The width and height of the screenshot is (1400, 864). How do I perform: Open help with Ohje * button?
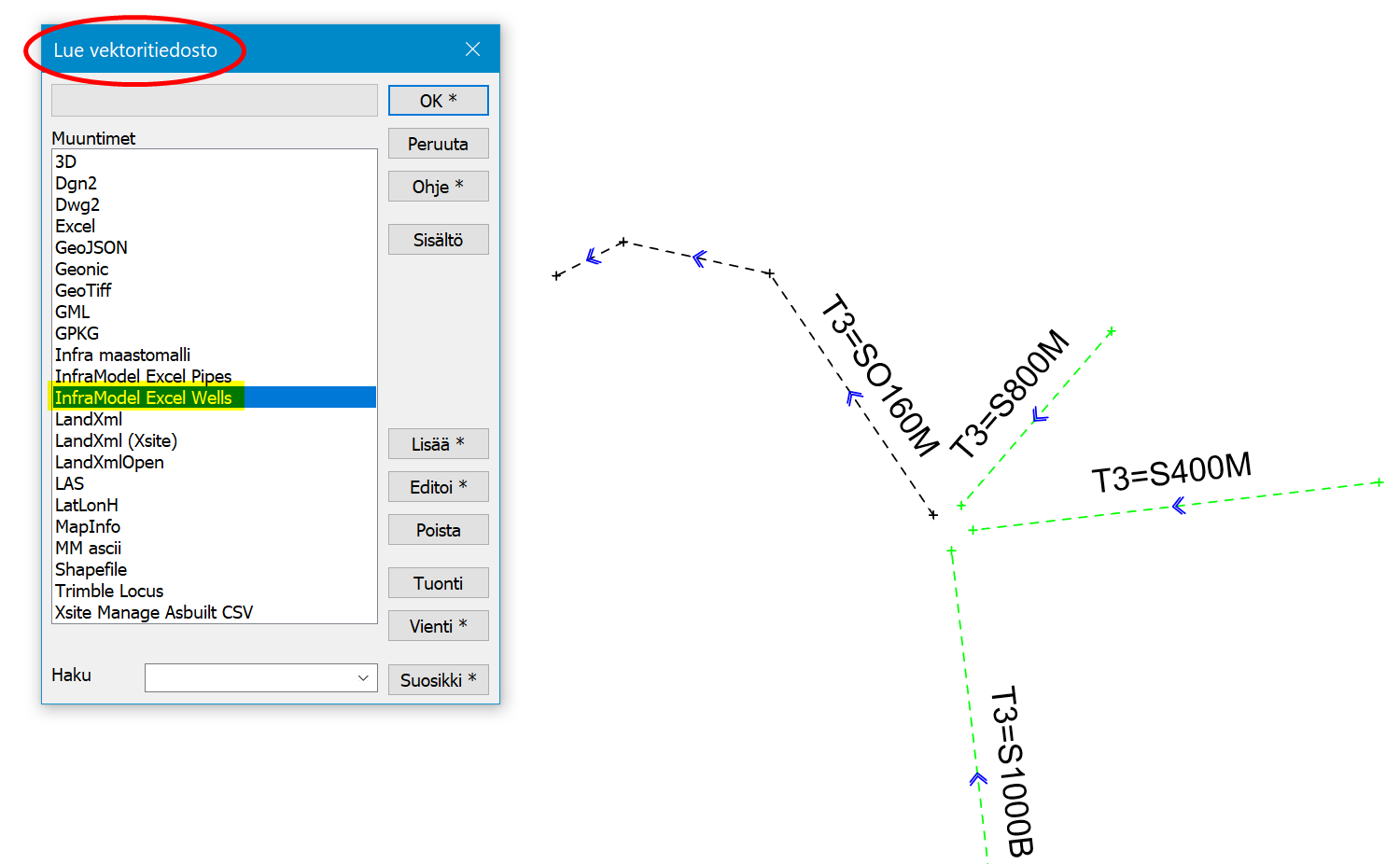point(438,187)
